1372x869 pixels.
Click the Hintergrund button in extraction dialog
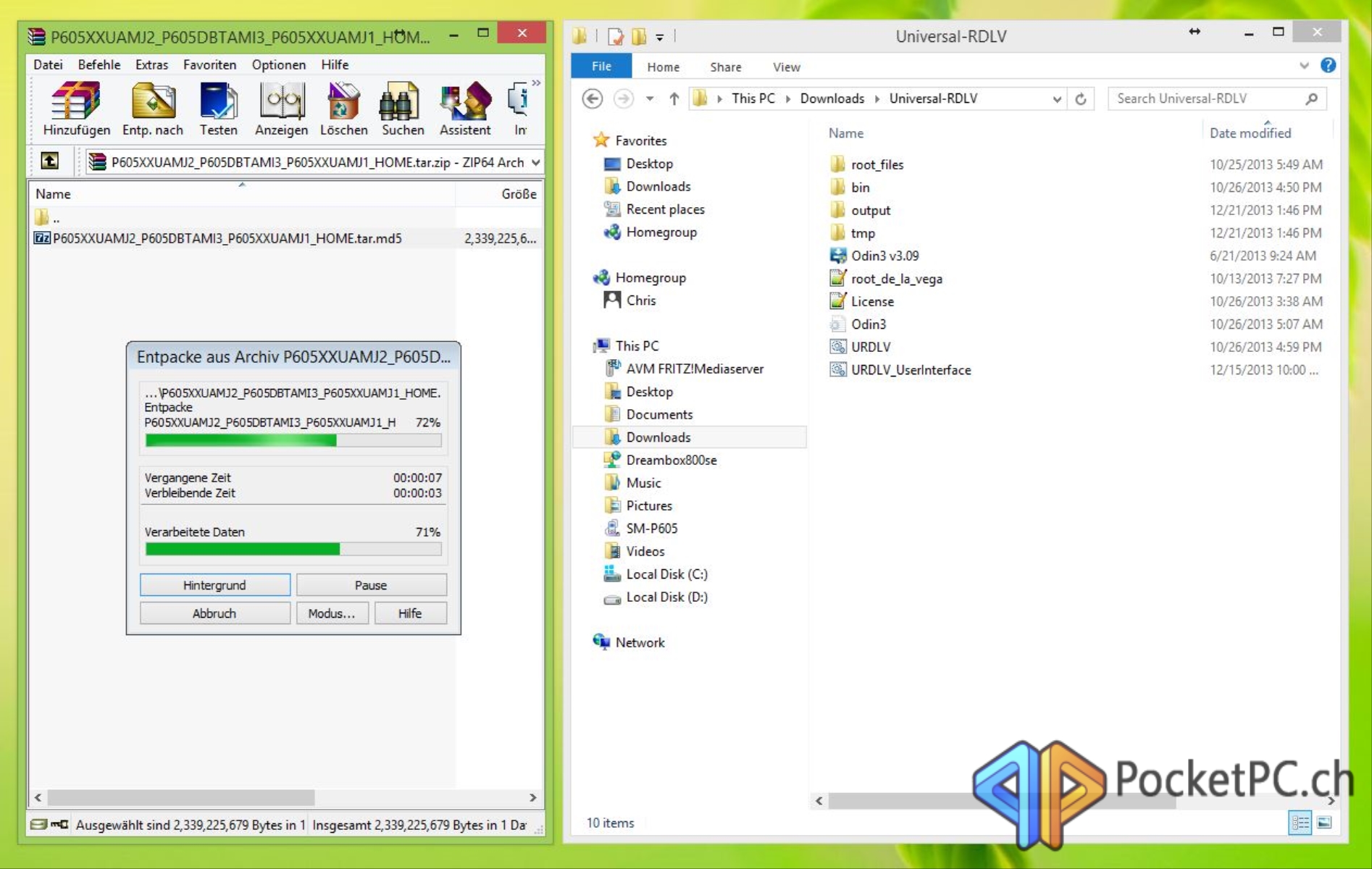pyautogui.click(x=214, y=585)
